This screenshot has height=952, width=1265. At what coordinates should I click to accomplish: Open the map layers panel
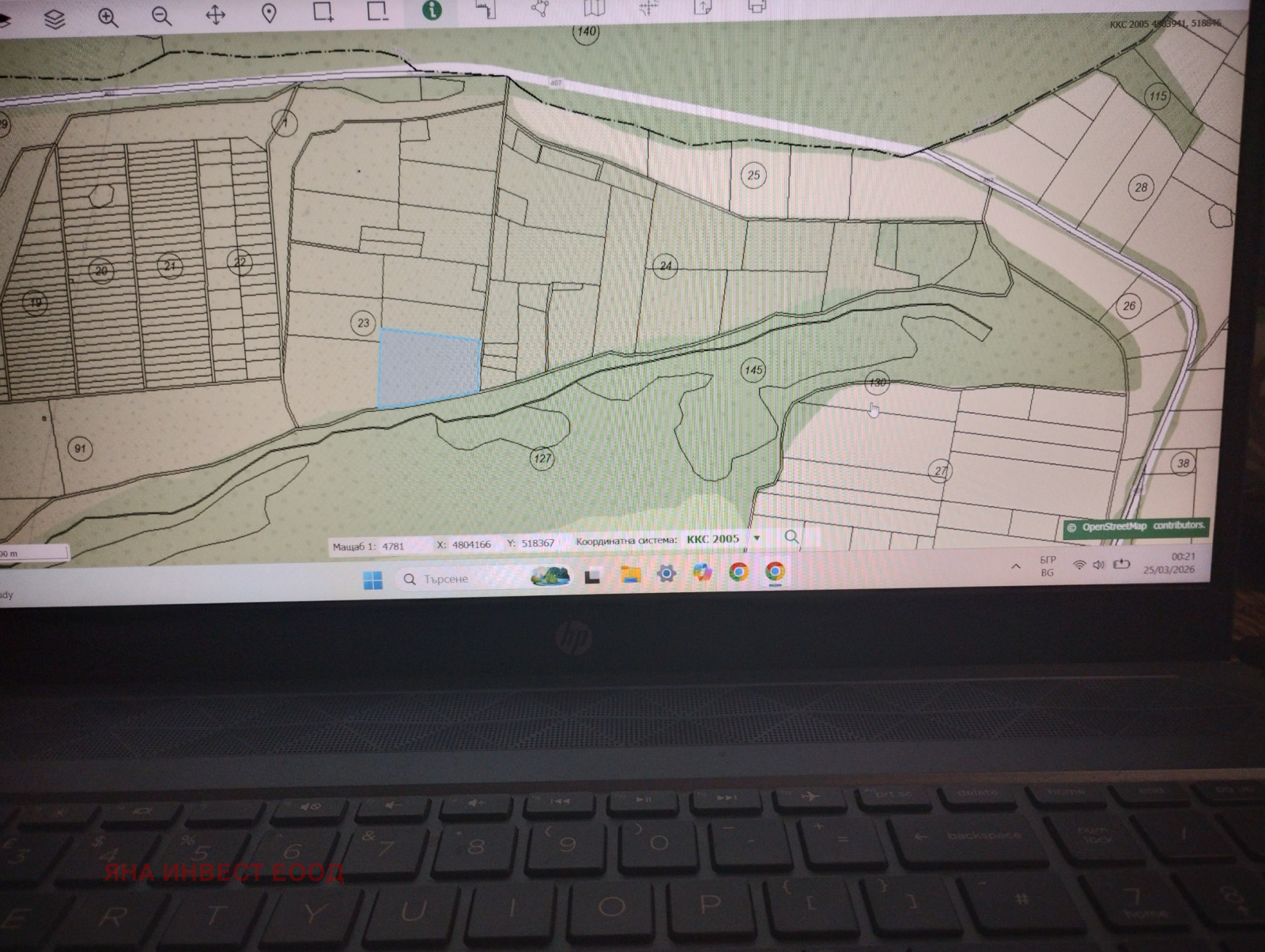[54, 18]
